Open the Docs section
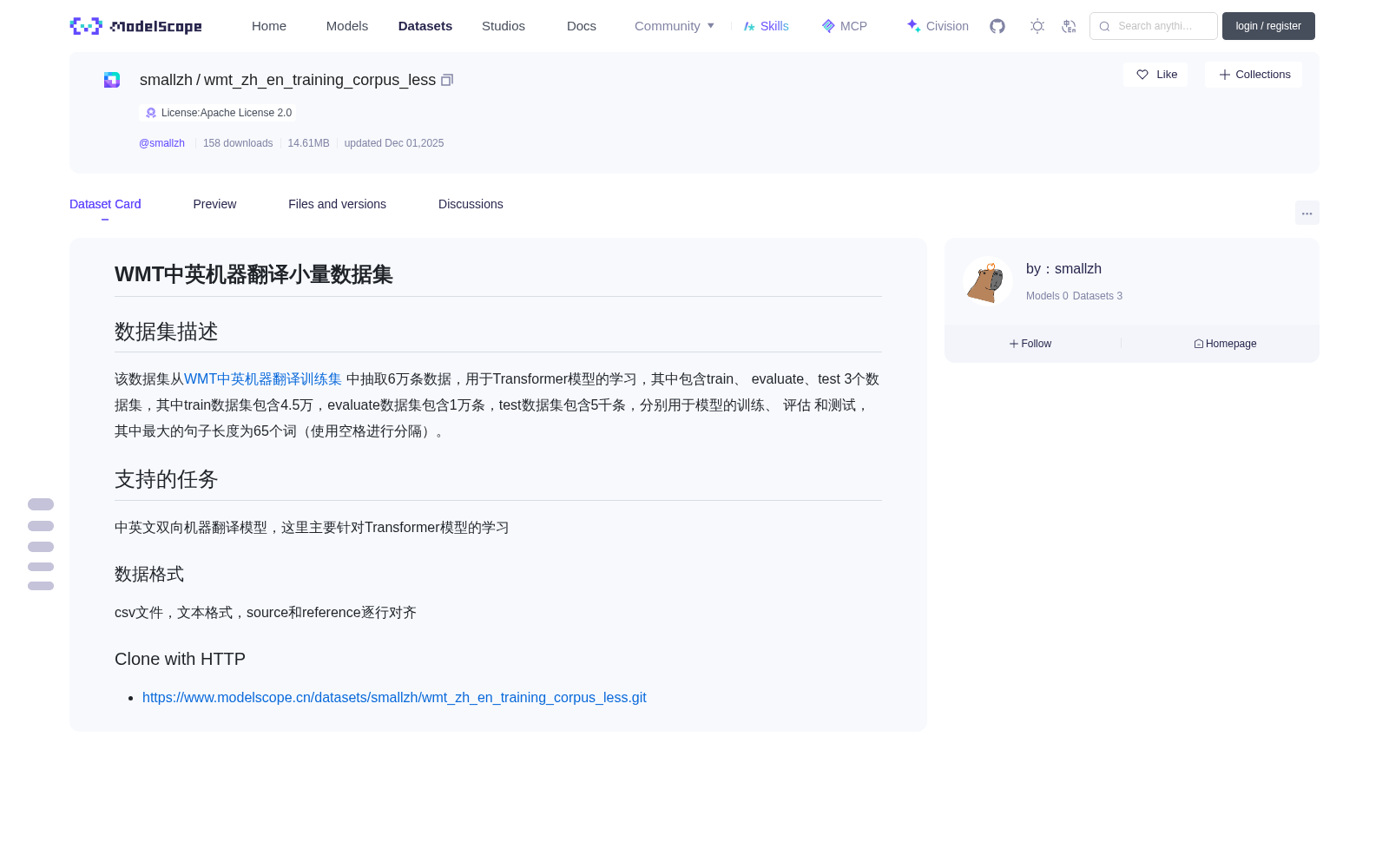 pyautogui.click(x=582, y=26)
